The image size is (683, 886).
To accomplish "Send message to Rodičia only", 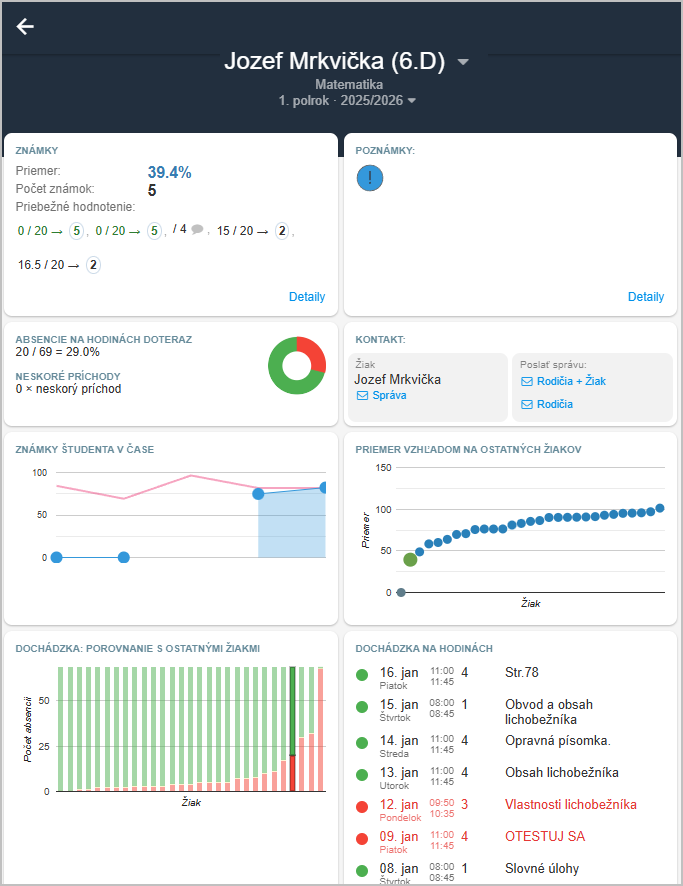I will (553, 404).
